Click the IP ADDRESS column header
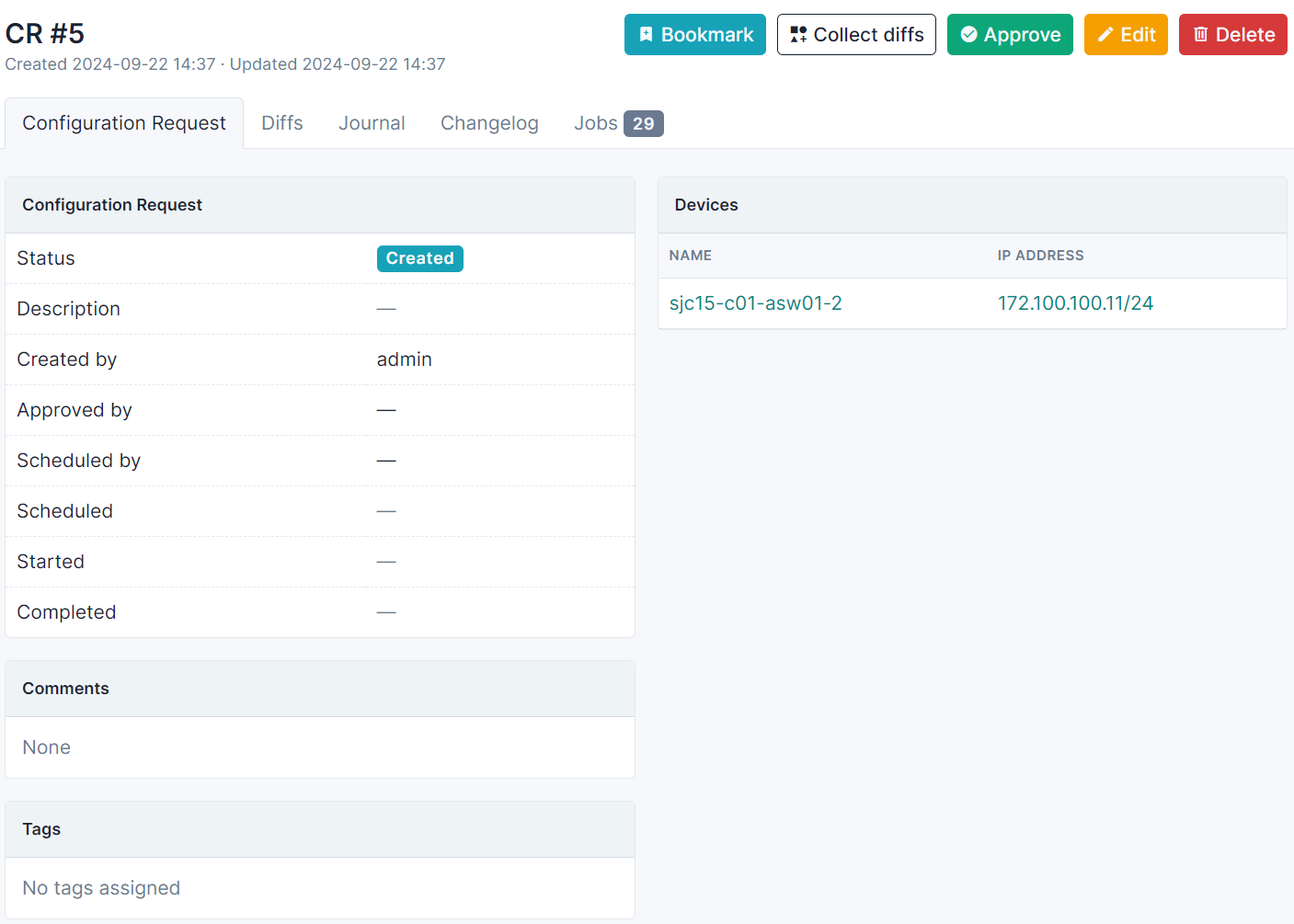 [x=1041, y=256]
